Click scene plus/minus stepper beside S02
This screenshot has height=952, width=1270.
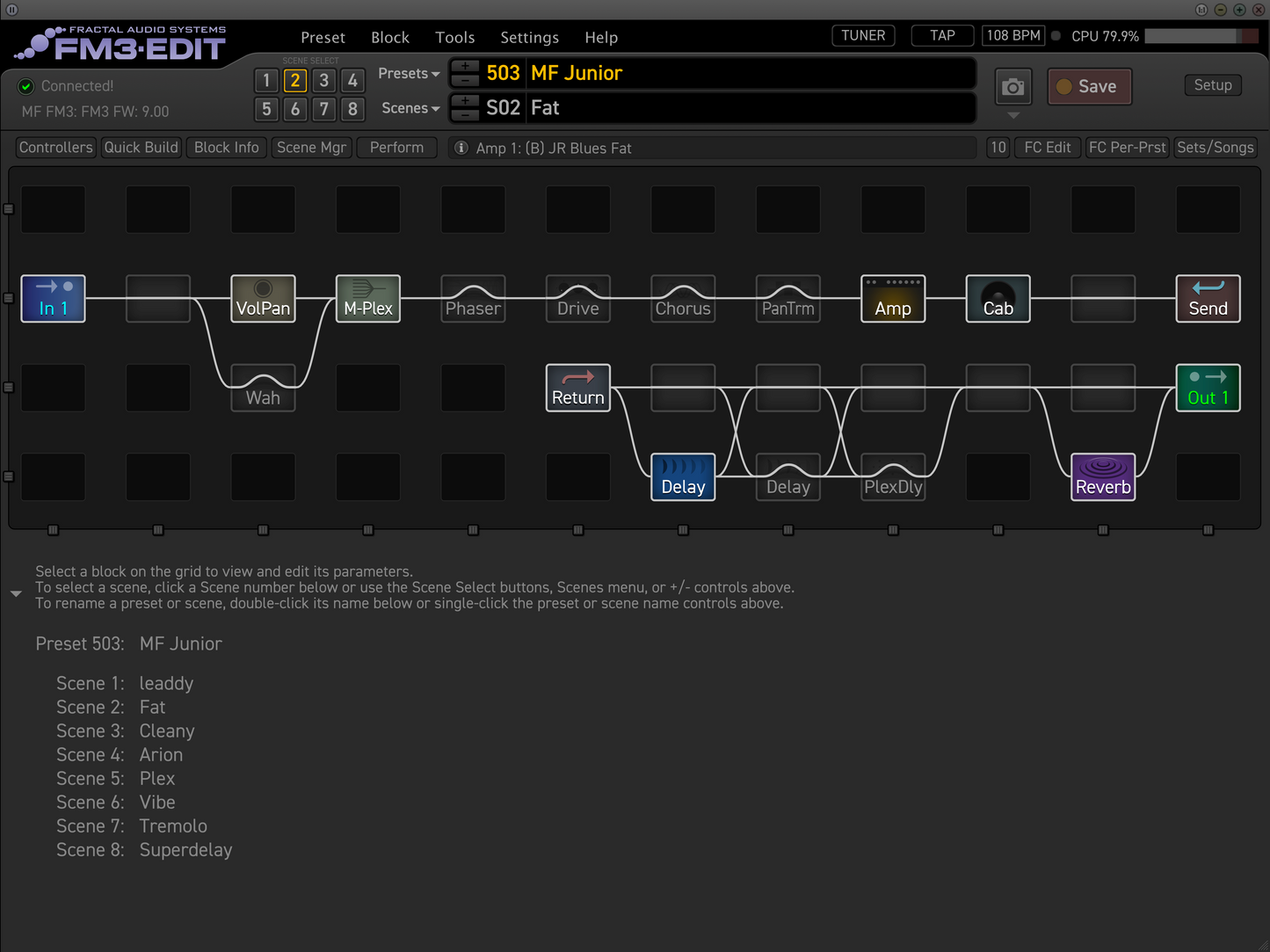465,108
